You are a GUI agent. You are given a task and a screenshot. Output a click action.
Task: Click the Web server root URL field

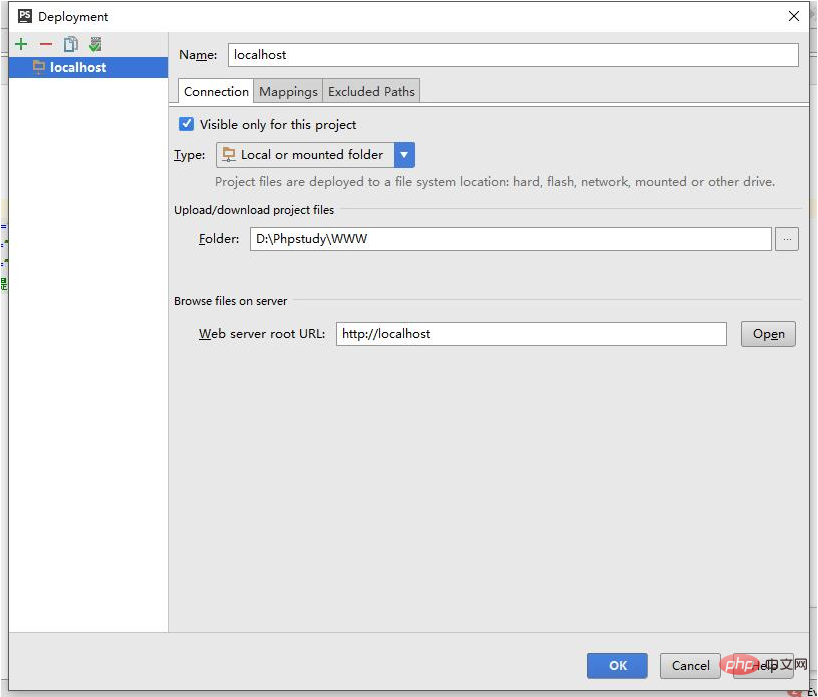coord(531,334)
